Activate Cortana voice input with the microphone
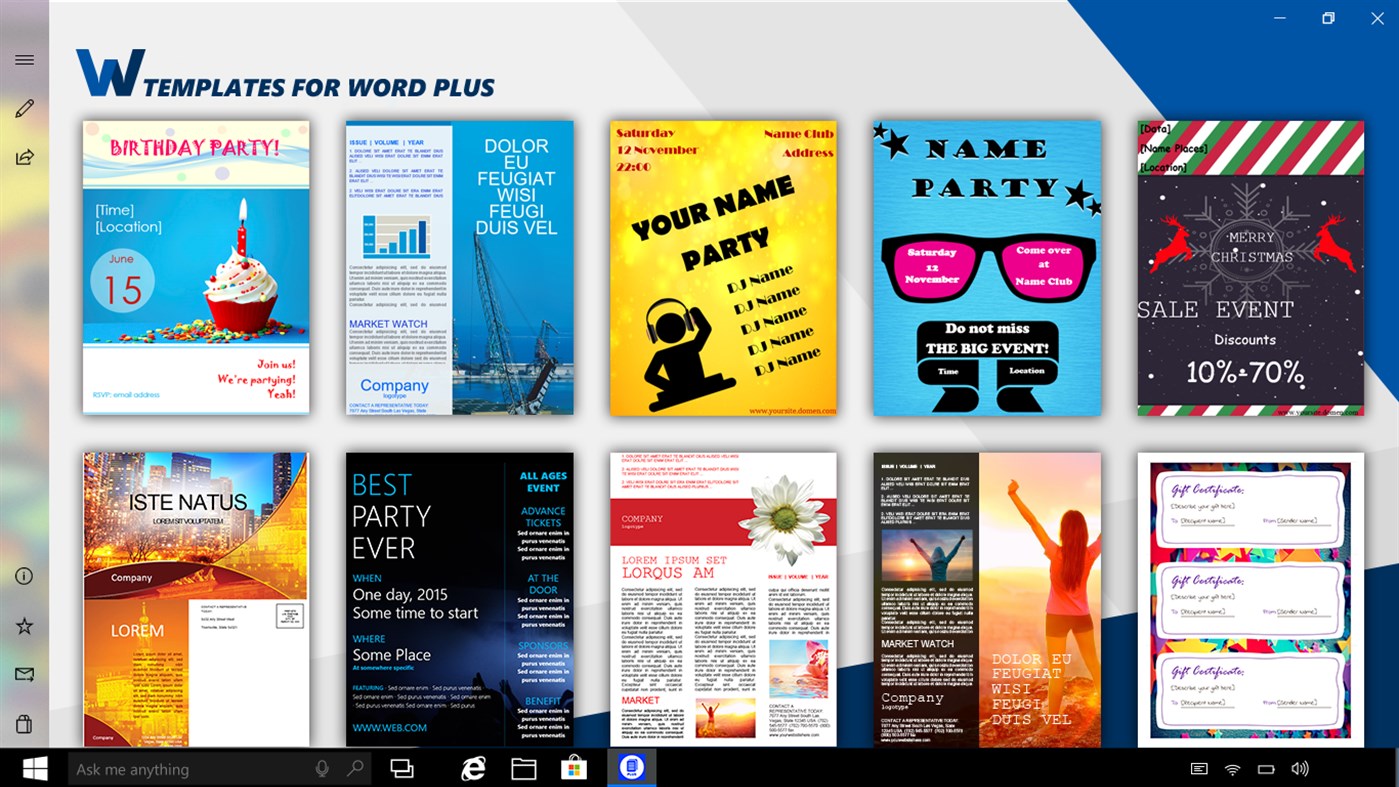Viewport: 1399px width, 787px height. [320, 768]
